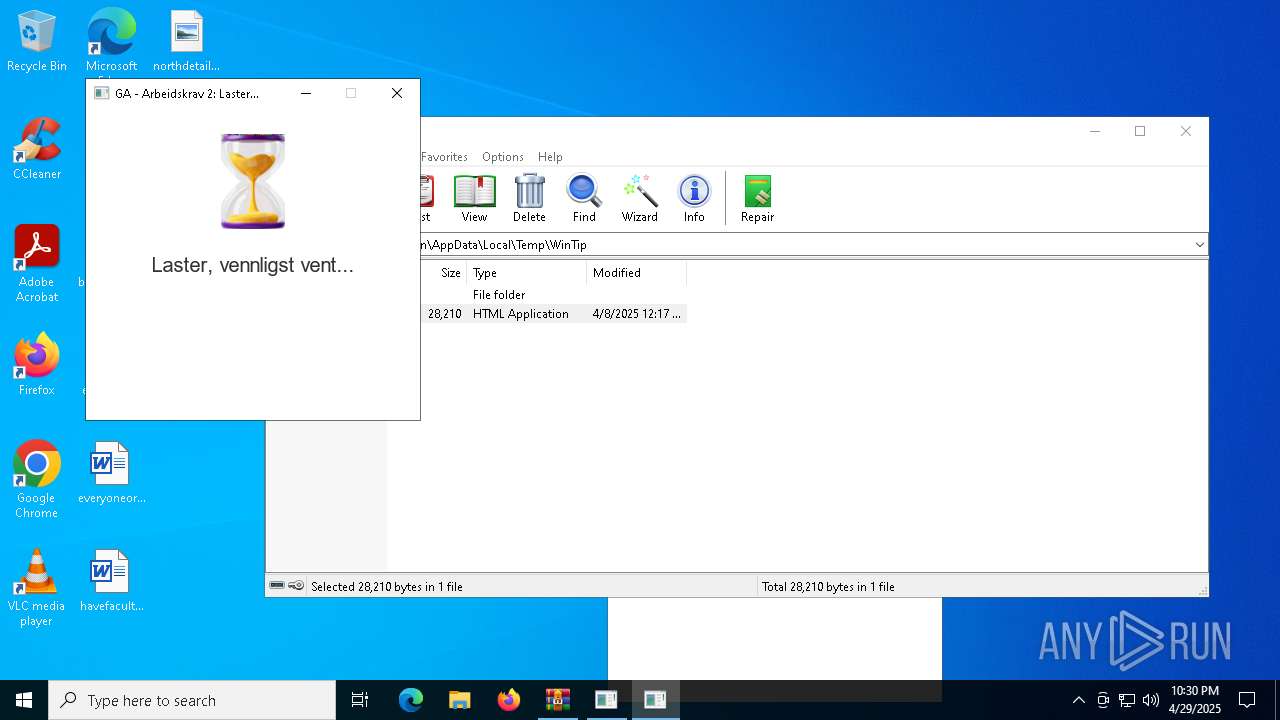Viewport: 1280px width, 720px height.
Task: Open the Options menu in WinRAR
Action: (503, 157)
